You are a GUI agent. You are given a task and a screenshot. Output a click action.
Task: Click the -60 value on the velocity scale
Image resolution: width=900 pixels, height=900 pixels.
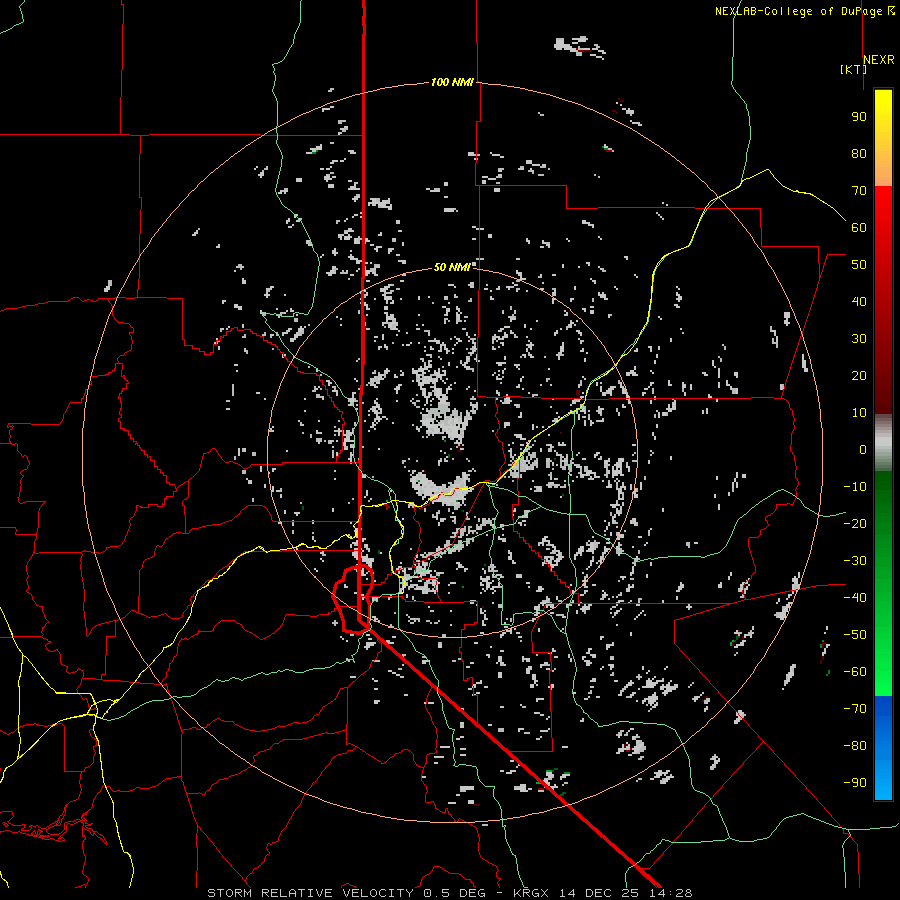click(855, 672)
